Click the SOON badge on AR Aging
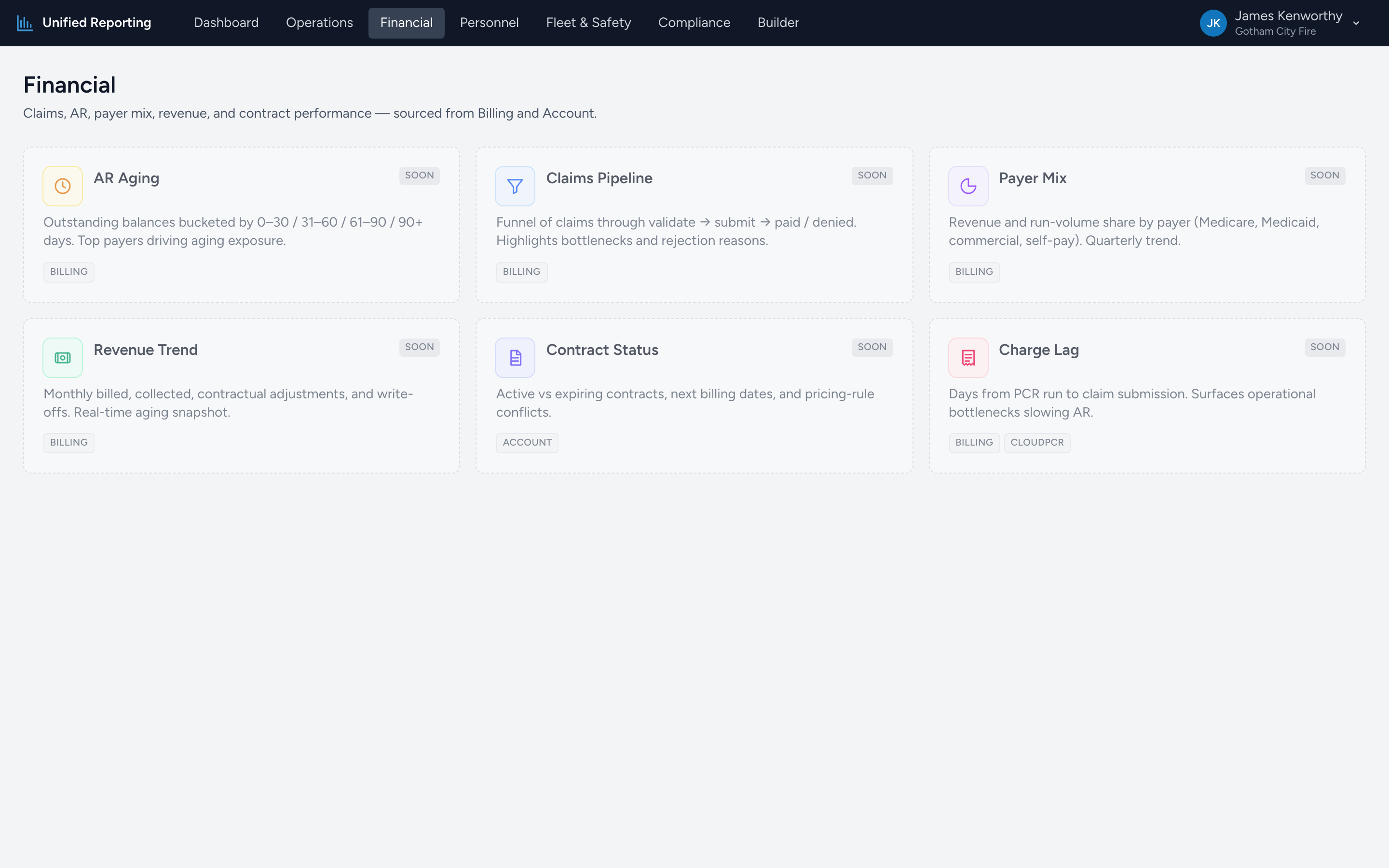 pos(419,176)
